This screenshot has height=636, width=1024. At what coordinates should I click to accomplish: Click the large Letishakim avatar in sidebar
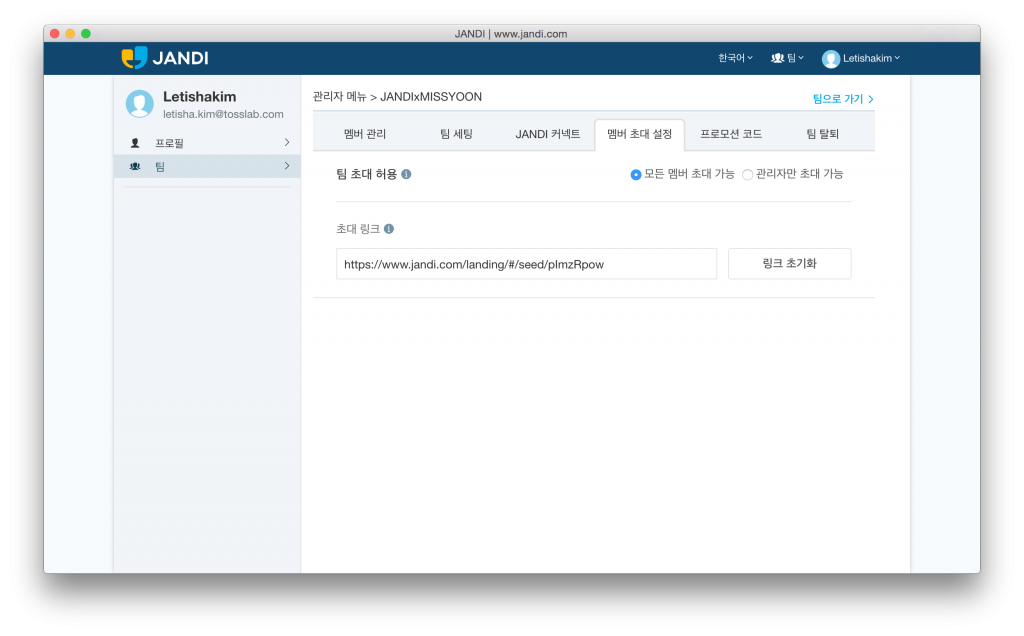140,104
